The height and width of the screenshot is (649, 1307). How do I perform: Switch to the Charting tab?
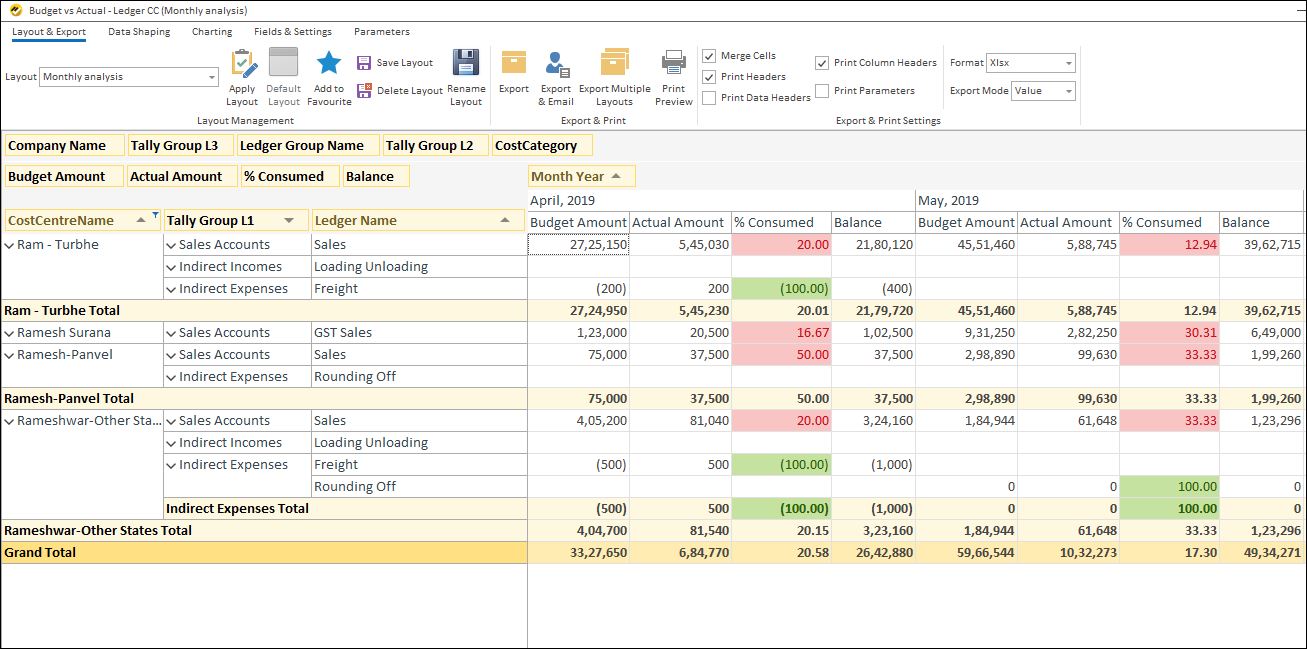pos(211,31)
